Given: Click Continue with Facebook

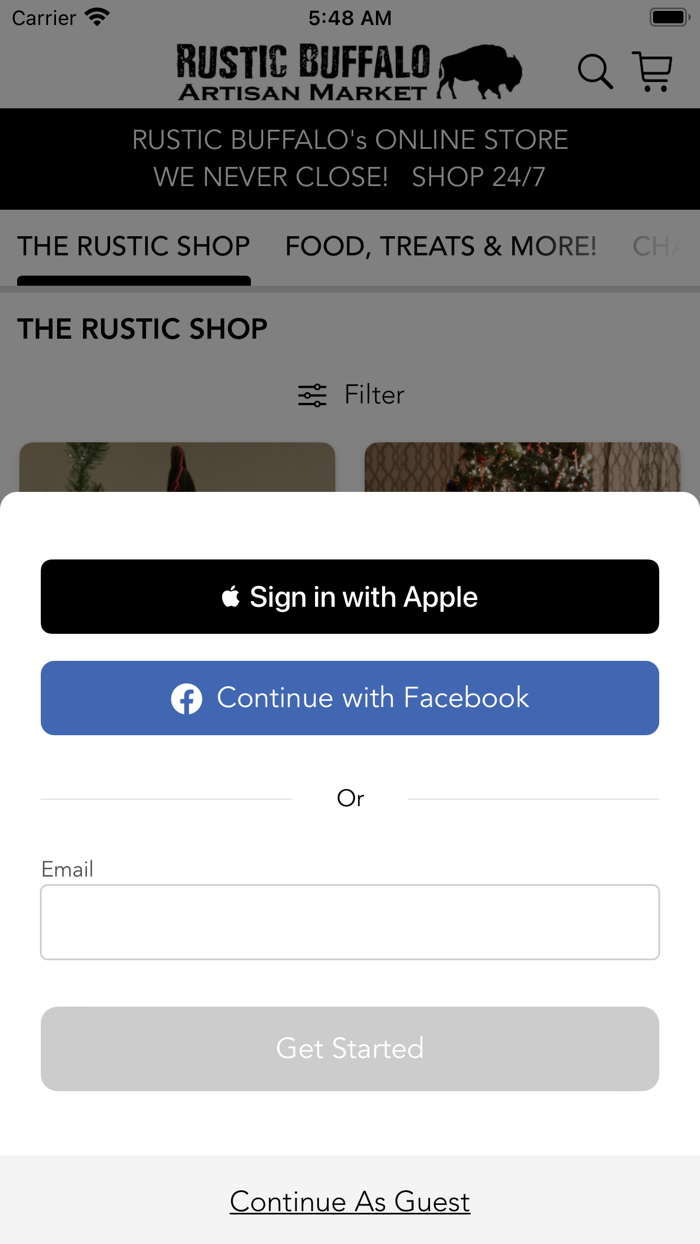Looking at the screenshot, I should pyautogui.click(x=350, y=698).
